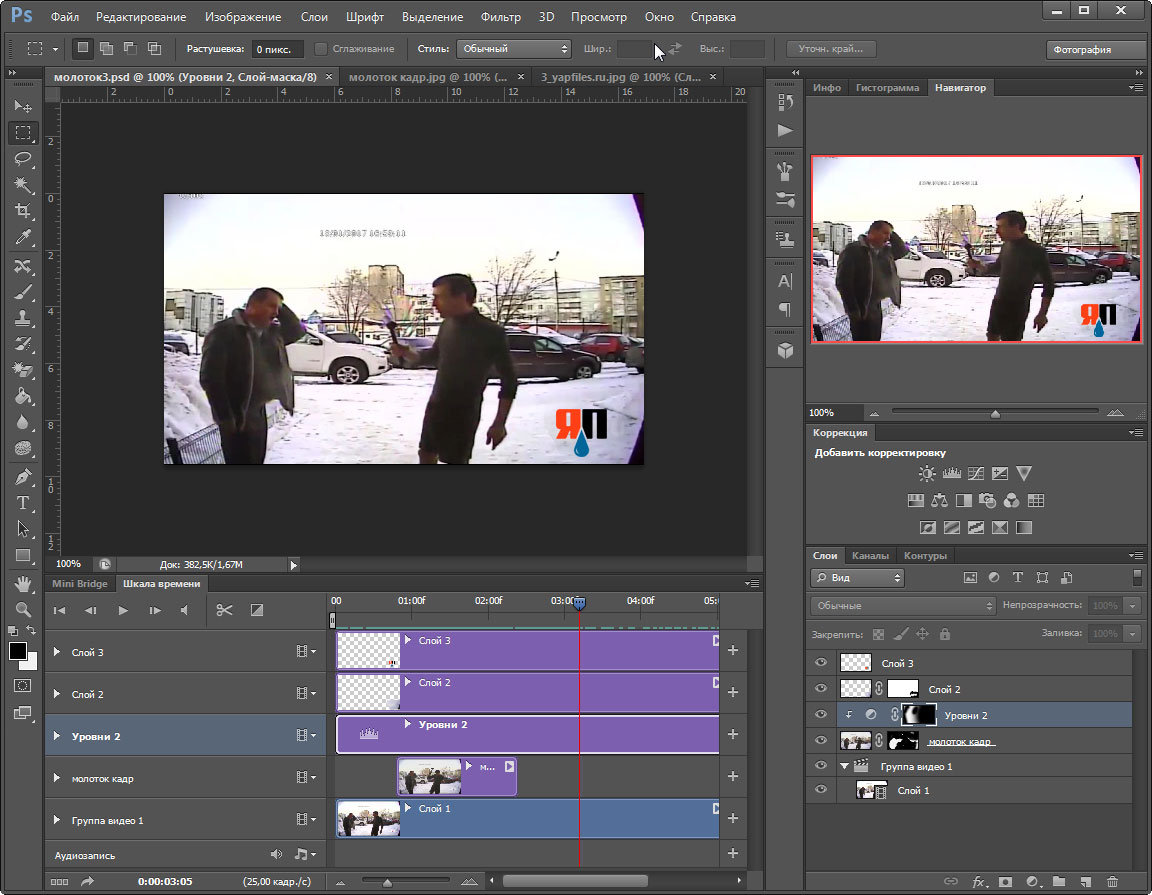The width and height of the screenshot is (1152, 895).
Task: Open the blend mode Обычные dropdown
Action: tap(903, 605)
